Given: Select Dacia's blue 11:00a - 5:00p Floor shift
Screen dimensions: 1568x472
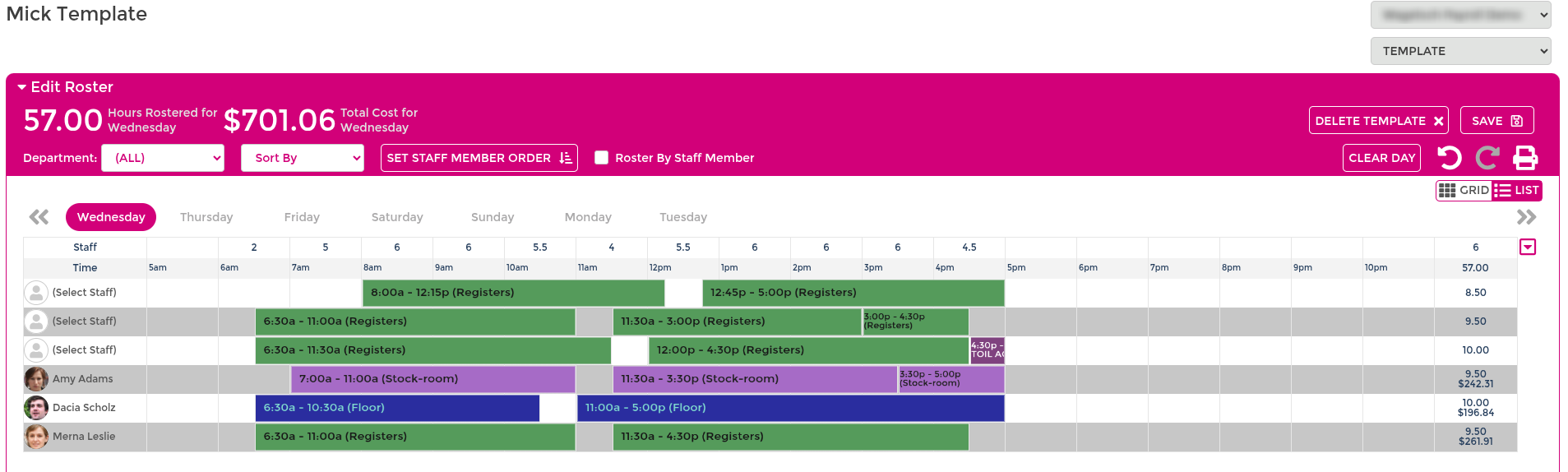Looking at the screenshot, I should pos(791,408).
